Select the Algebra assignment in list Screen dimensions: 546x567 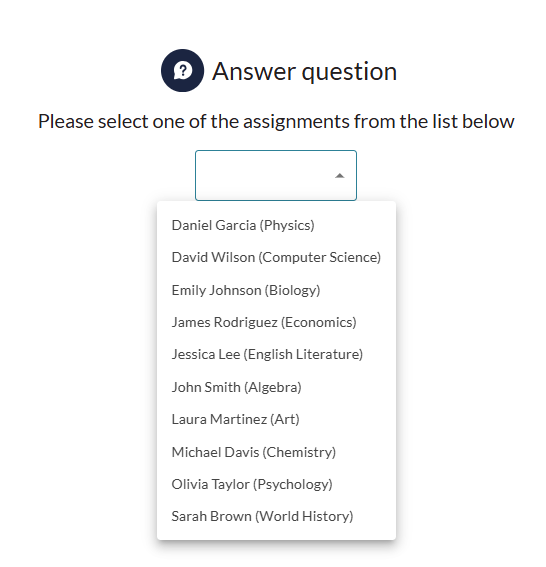276,387
